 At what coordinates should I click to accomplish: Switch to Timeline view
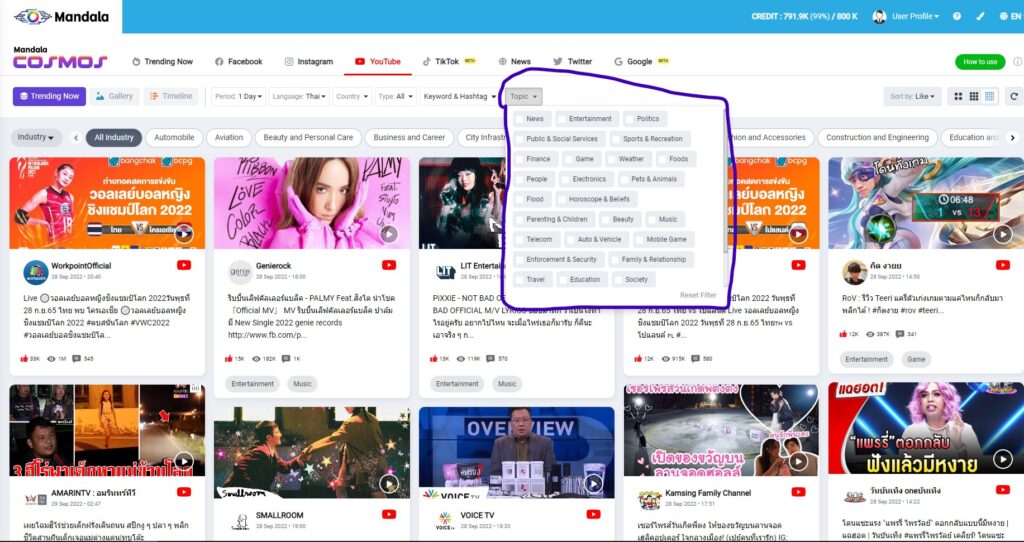coord(170,97)
